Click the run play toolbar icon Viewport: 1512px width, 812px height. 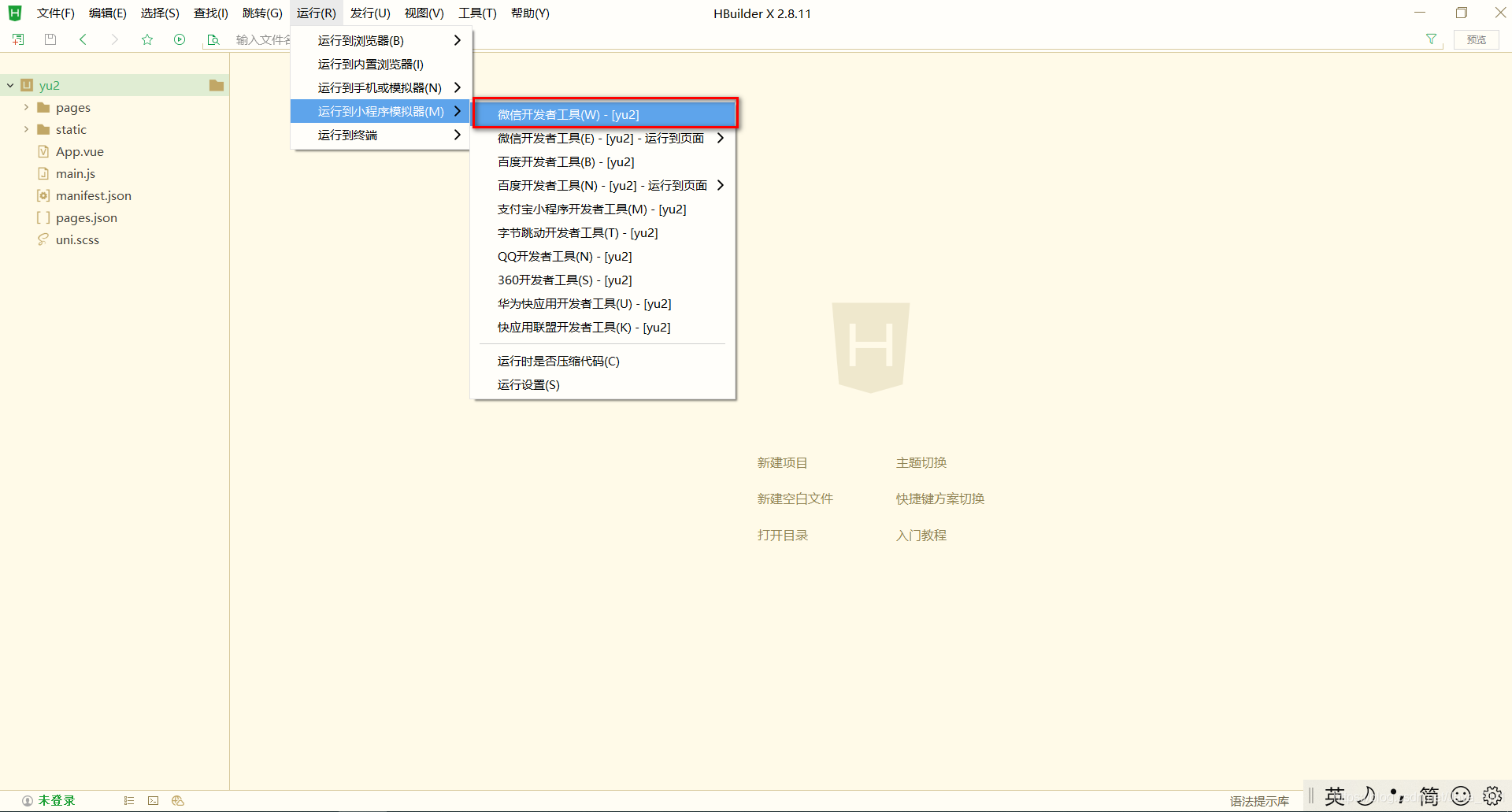click(180, 39)
